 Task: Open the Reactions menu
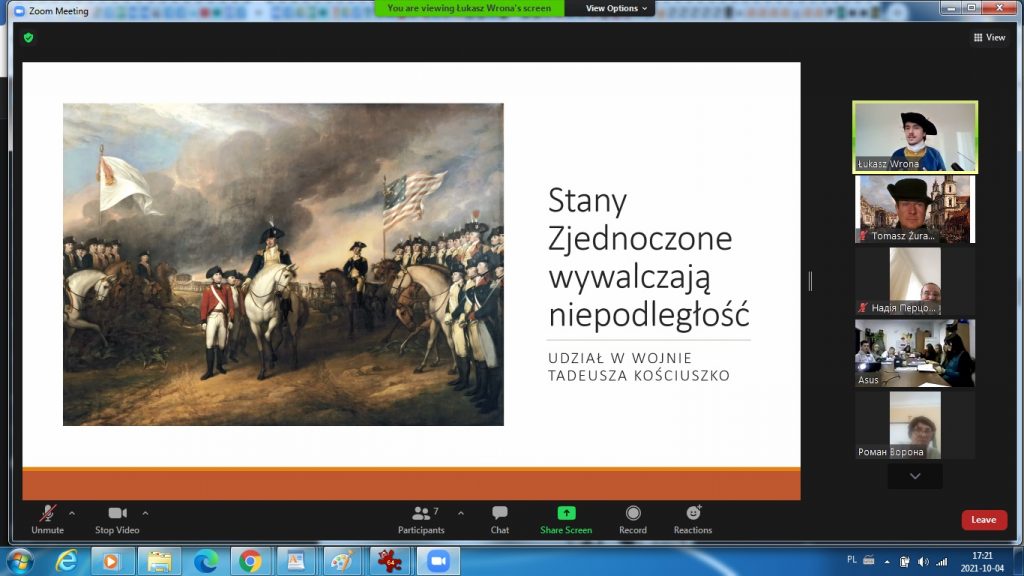click(692, 514)
